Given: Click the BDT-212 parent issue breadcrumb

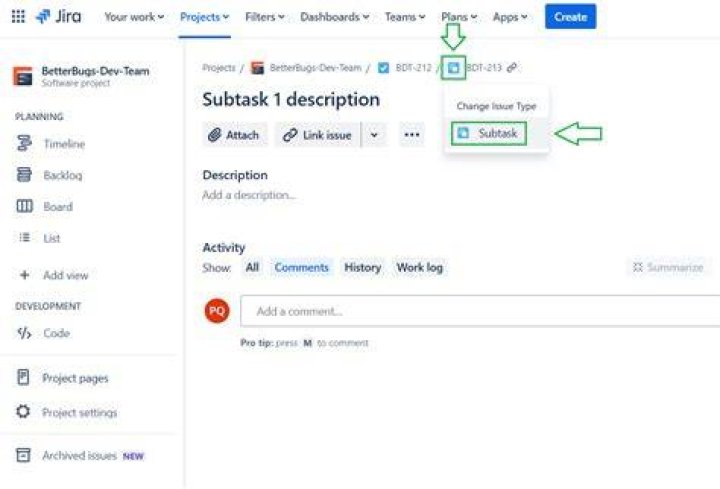Looking at the screenshot, I should 413,68.
